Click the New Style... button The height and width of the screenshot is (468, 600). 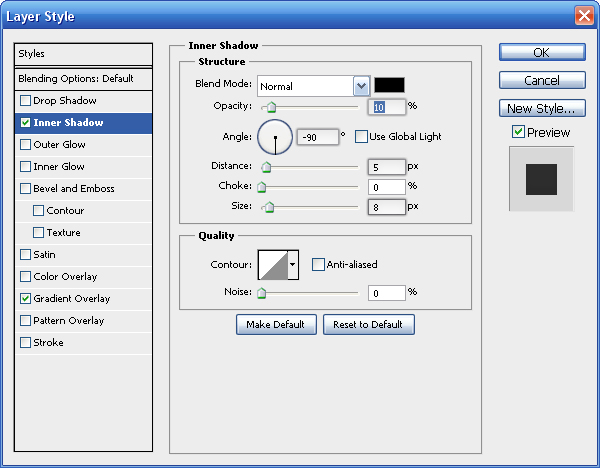click(x=542, y=108)
